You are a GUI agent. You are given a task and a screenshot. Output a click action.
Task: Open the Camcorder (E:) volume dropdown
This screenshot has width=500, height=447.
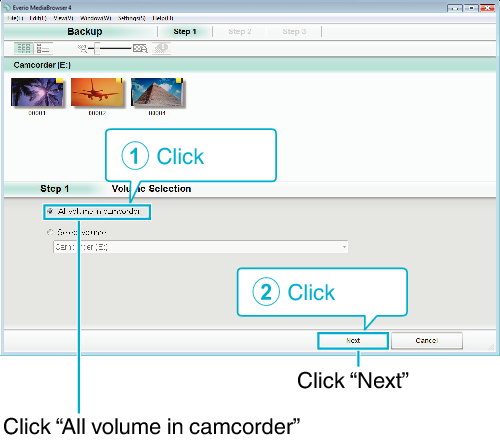tap(201, 247)
